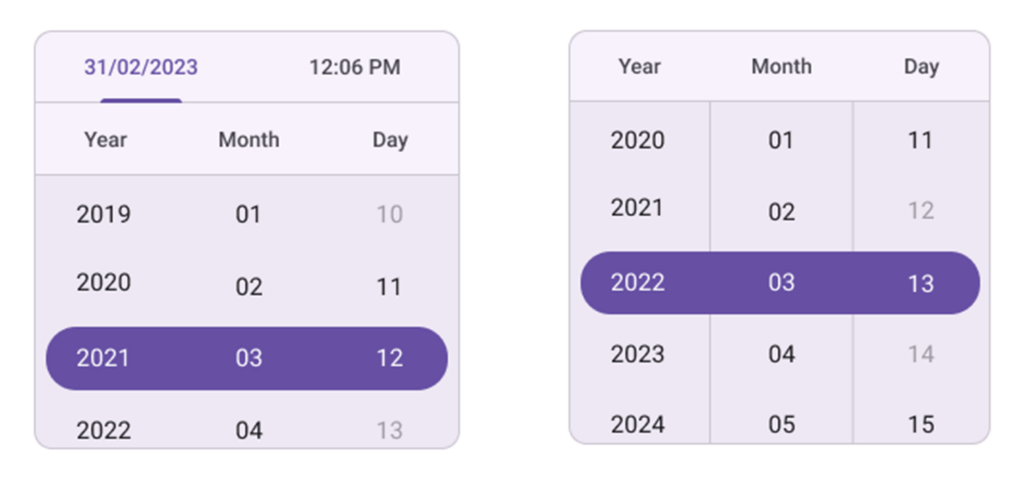
Task: Select year 2022 below the highlighted 2021 row
Action: pos(104,430)
